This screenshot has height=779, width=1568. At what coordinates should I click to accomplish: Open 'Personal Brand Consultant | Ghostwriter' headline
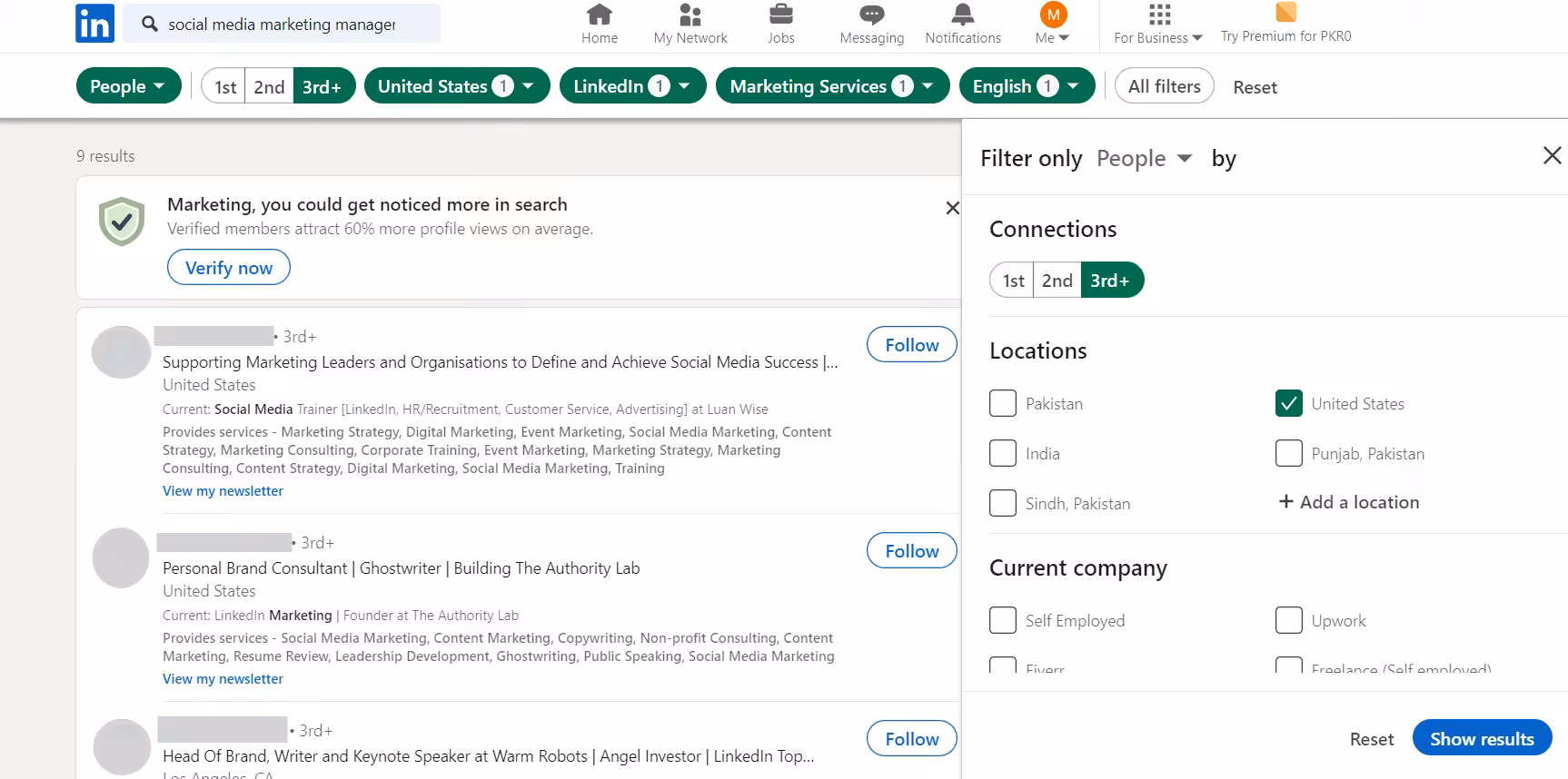(401, 568)
